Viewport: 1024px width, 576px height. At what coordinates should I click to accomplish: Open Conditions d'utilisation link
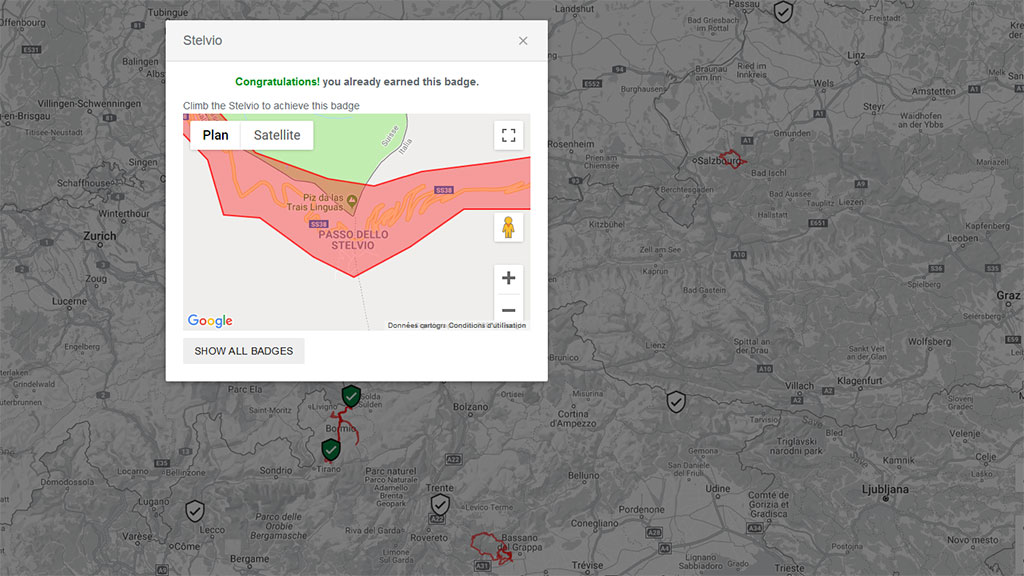click(487, 325)
